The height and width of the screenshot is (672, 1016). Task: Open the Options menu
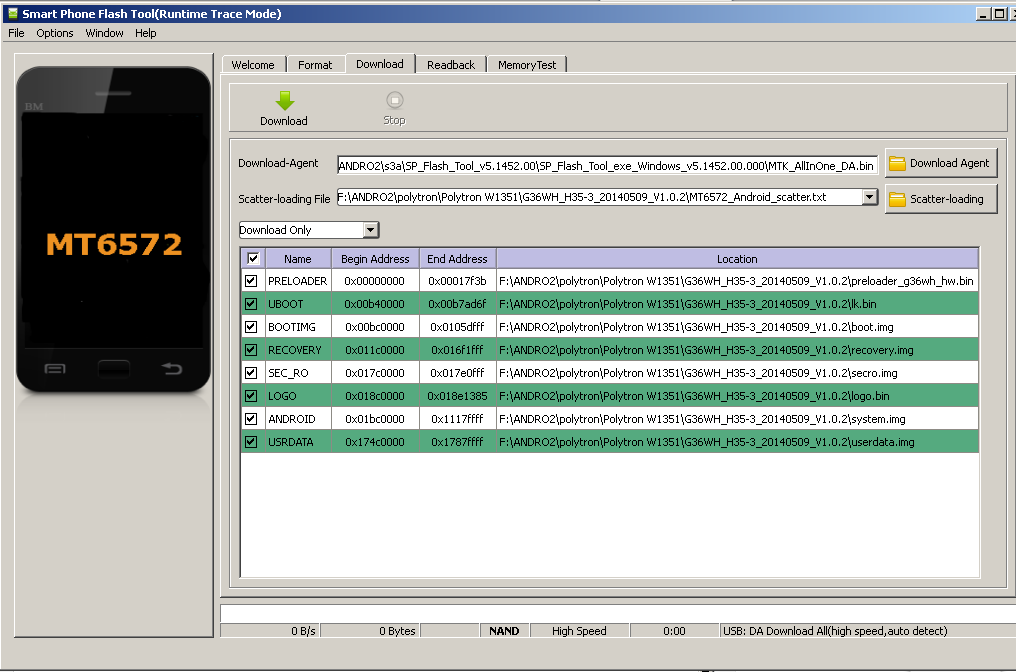(54, 32)
